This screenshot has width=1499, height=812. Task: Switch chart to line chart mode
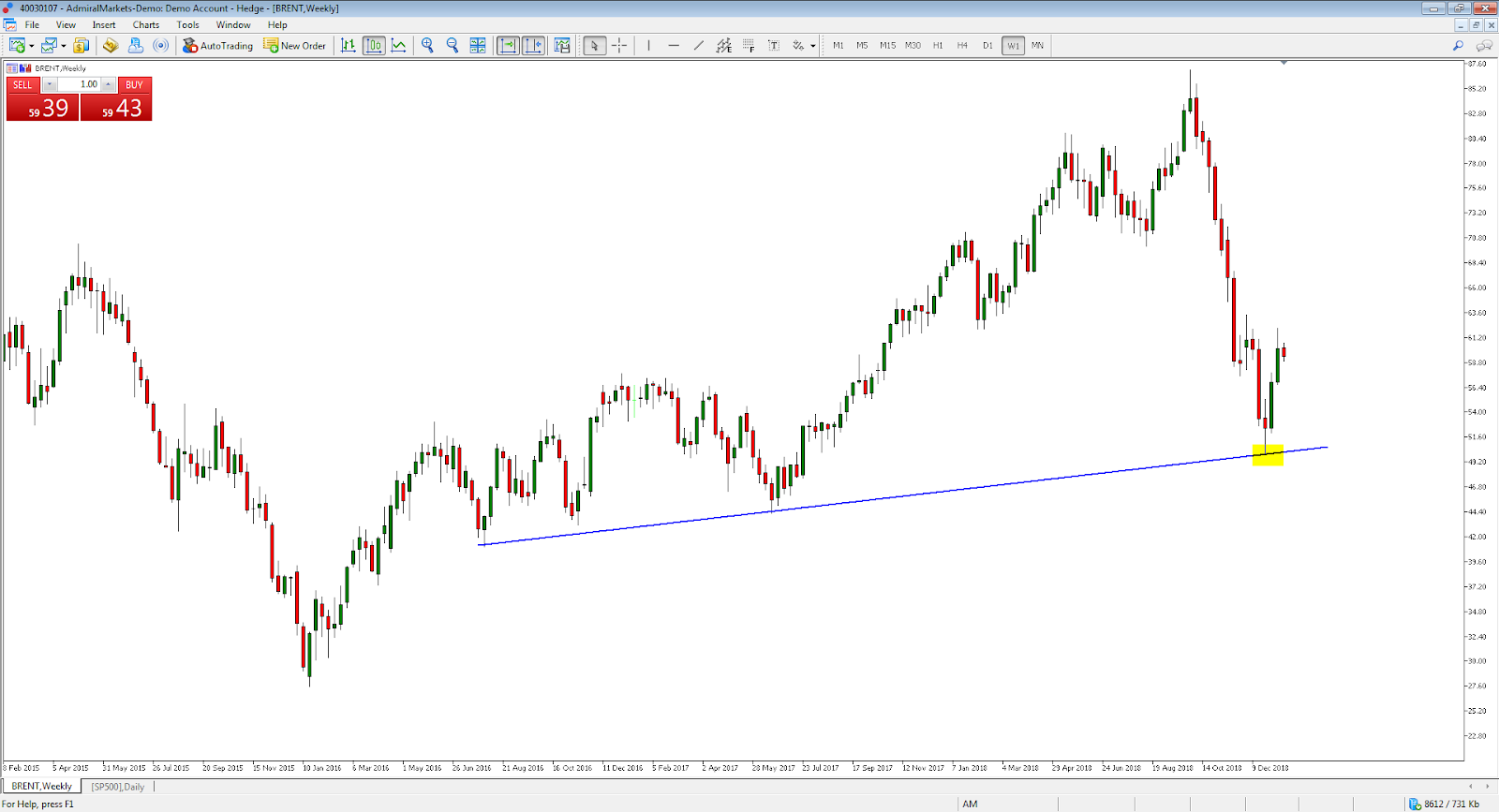(399, 45)
